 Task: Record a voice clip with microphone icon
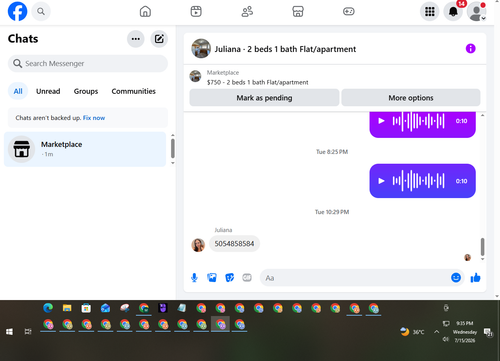(x=194, y=278)
